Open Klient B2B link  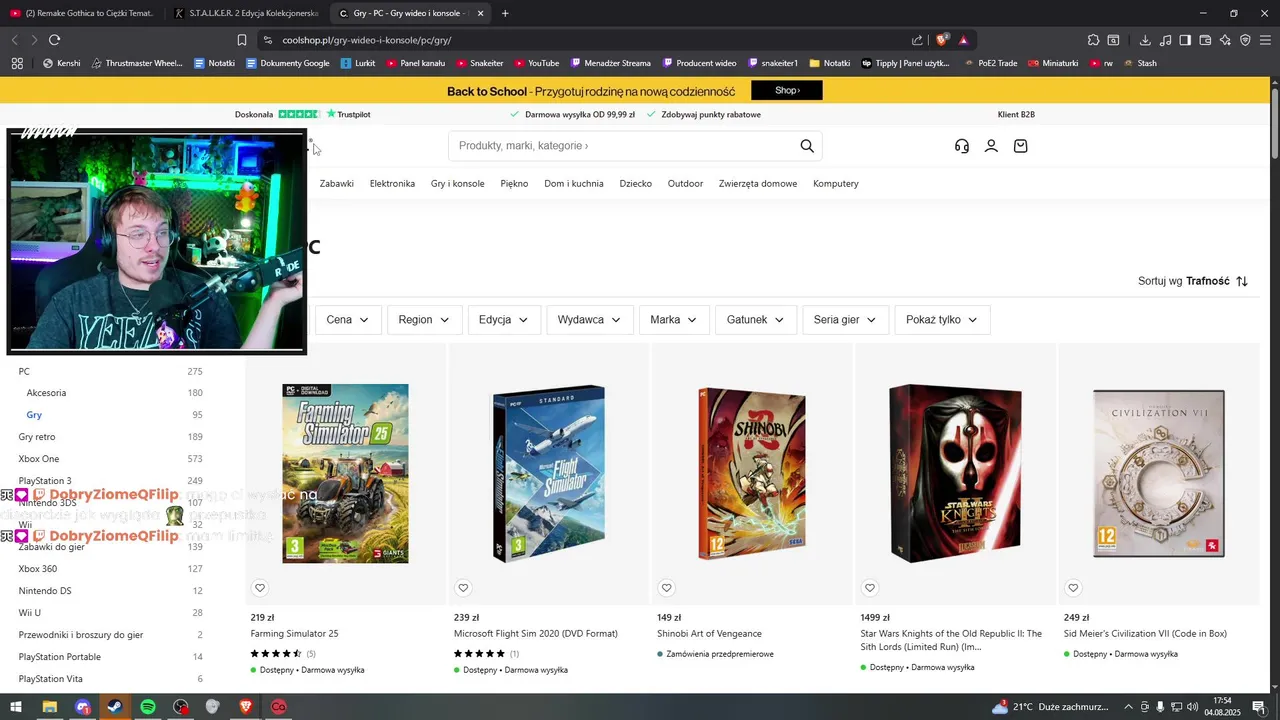point(1016,114)
